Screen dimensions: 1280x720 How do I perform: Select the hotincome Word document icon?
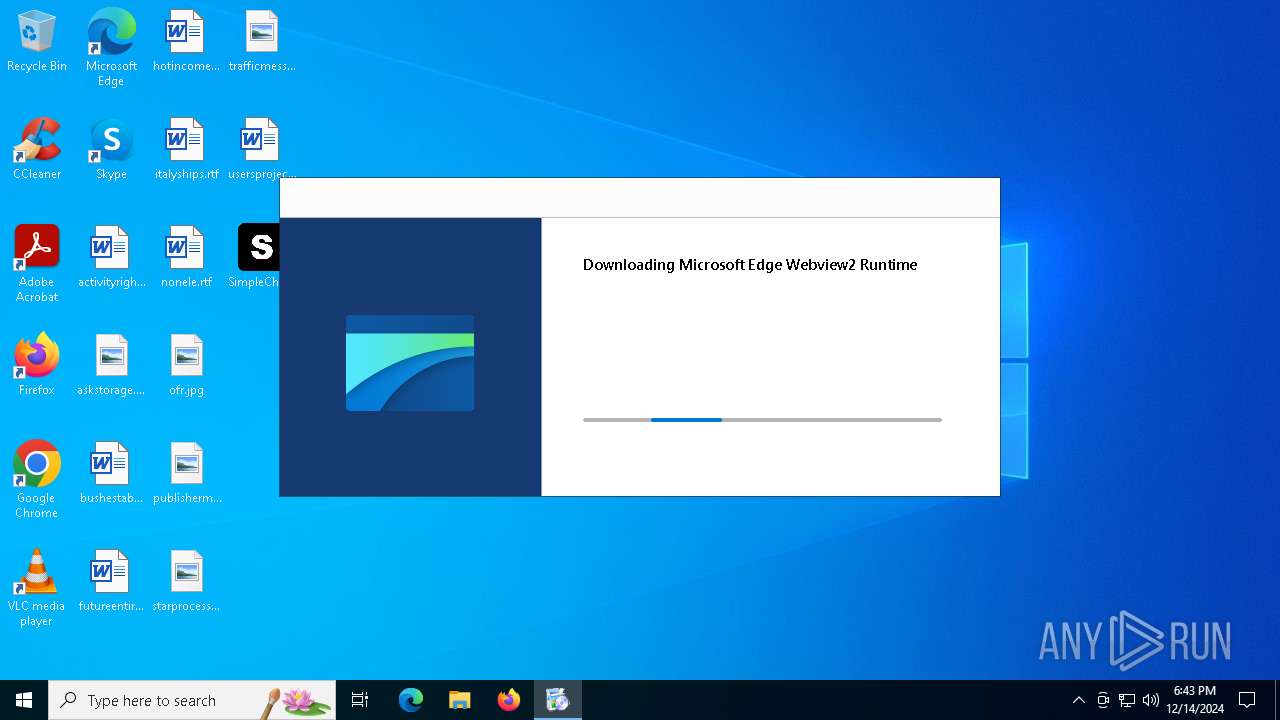[x=185, y=42]
